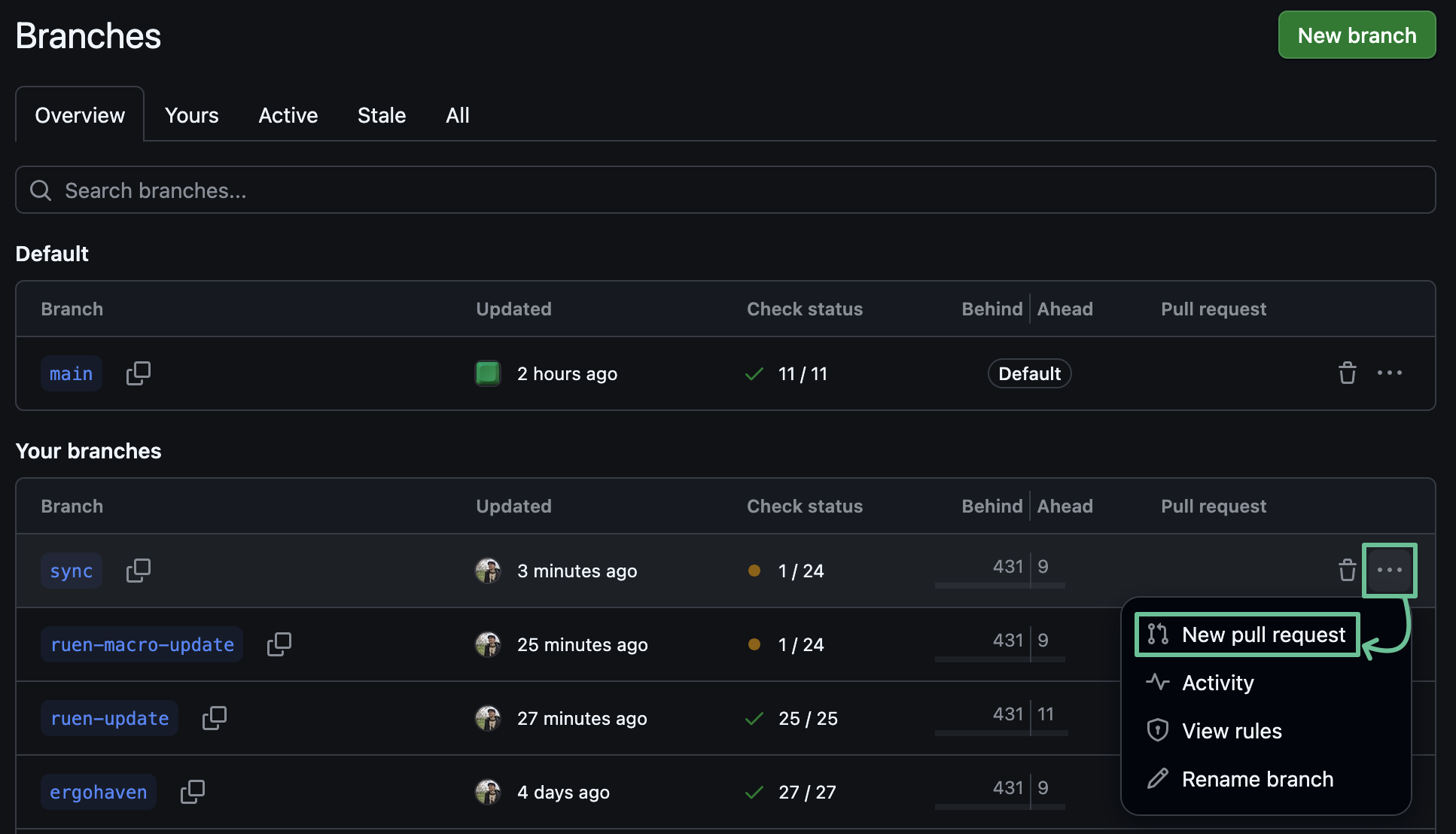Open the main branch three-dot menu
1456x834 pixels.
[1389, 373]
